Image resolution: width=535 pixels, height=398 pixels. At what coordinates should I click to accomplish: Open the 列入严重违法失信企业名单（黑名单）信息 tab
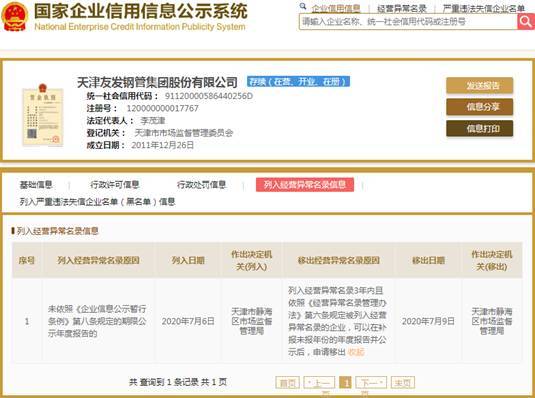97,202
